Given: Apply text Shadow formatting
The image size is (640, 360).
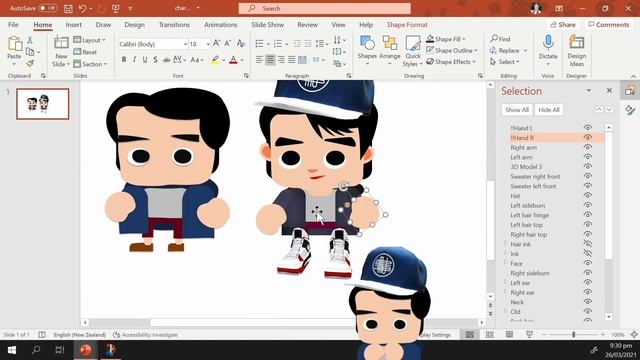Looking at the screenshot, I should (x=156, y=60).
